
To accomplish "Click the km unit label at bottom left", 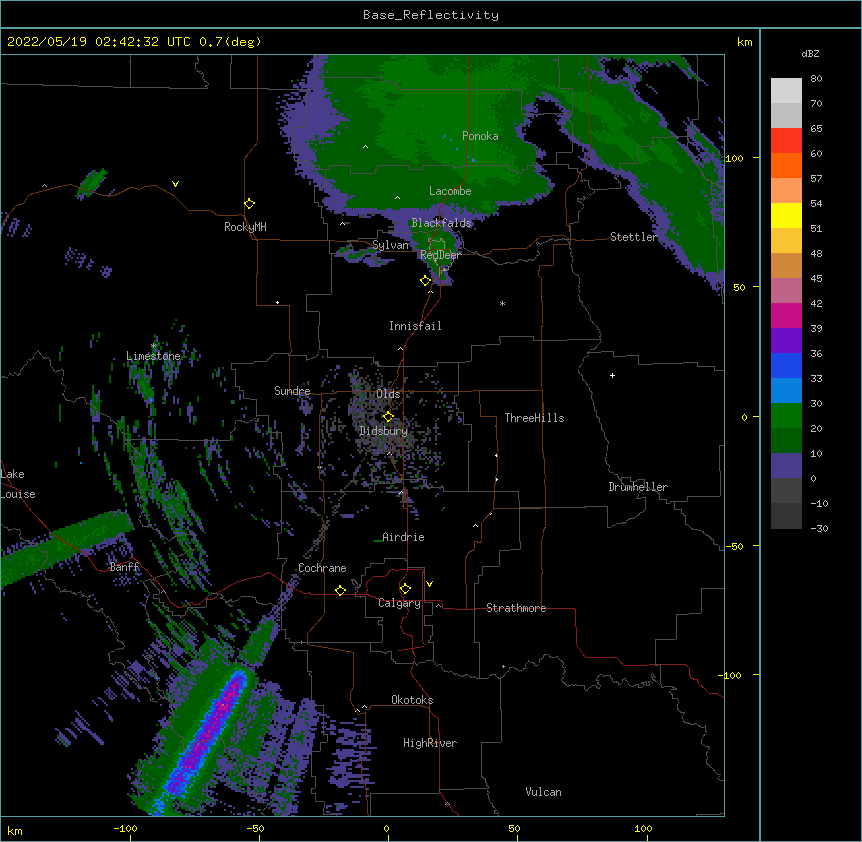I will [x=15, y=830].
